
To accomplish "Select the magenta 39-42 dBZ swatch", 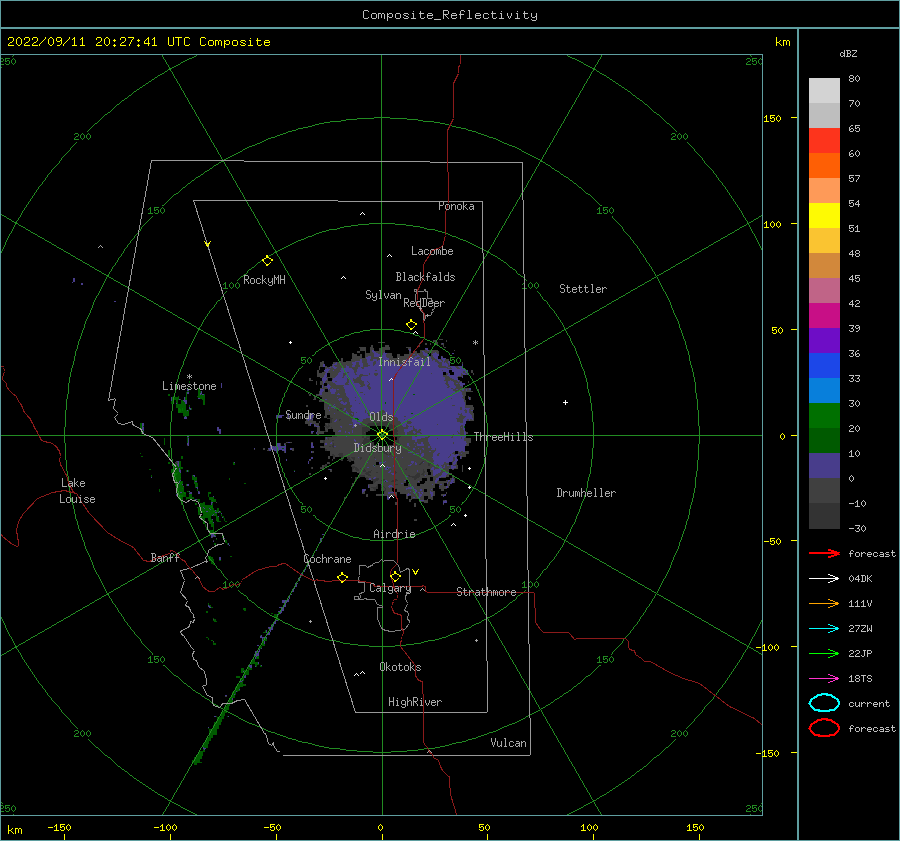I will 824,315.
